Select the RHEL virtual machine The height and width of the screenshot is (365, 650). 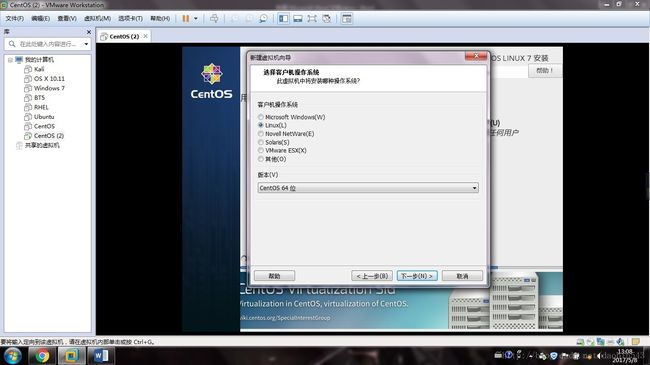pos(41,107)
